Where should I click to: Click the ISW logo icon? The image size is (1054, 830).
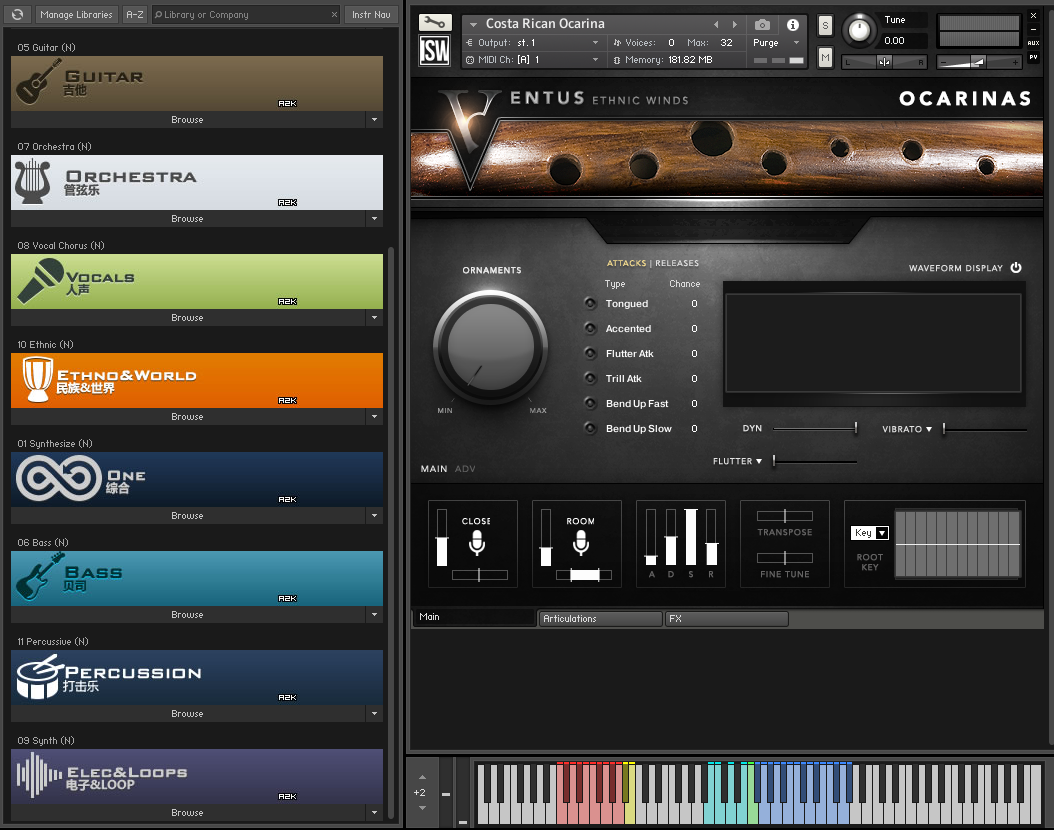point(434,50)
